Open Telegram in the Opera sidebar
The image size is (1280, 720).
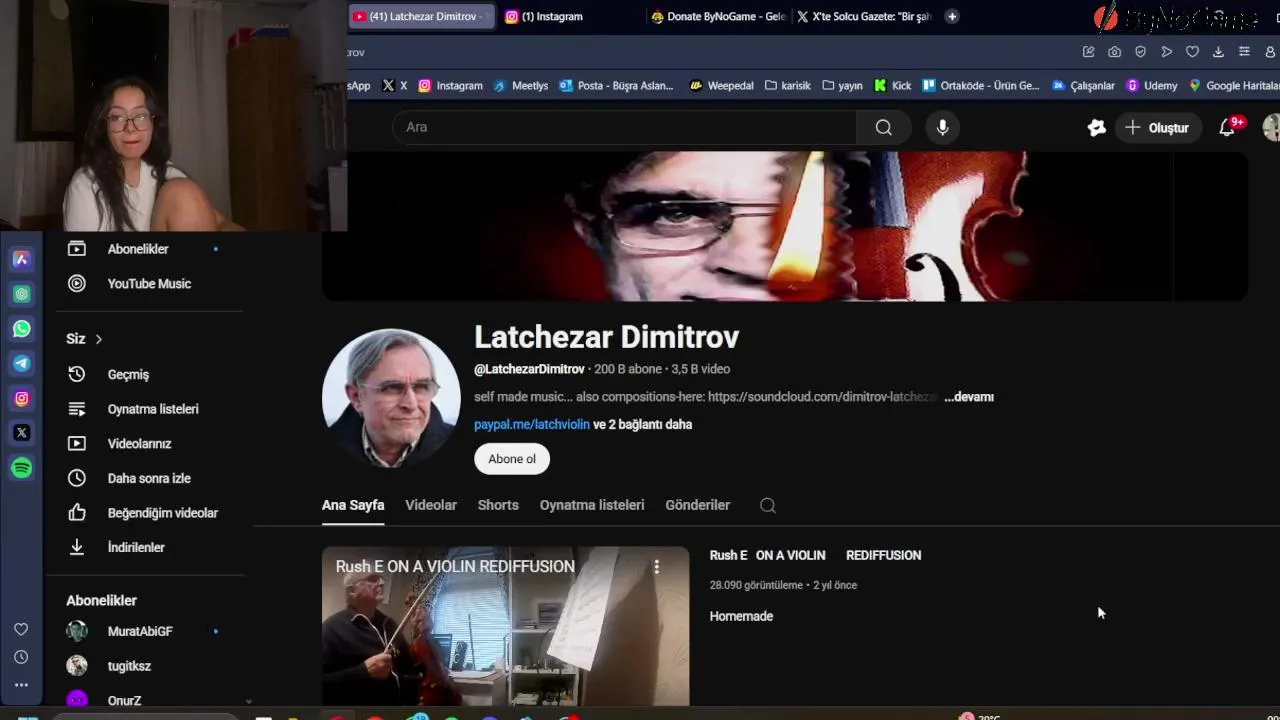21,363
